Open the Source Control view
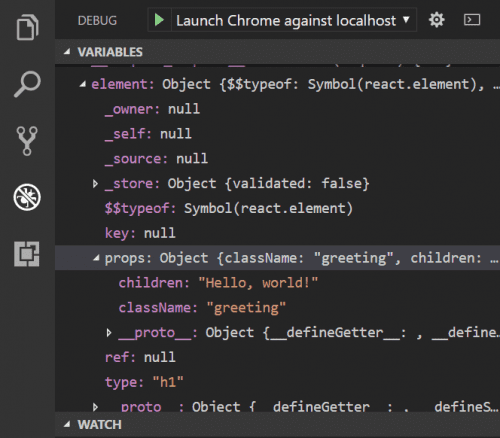Image resolution: width=500 pixels, height=438 pixels. point(27,141)
